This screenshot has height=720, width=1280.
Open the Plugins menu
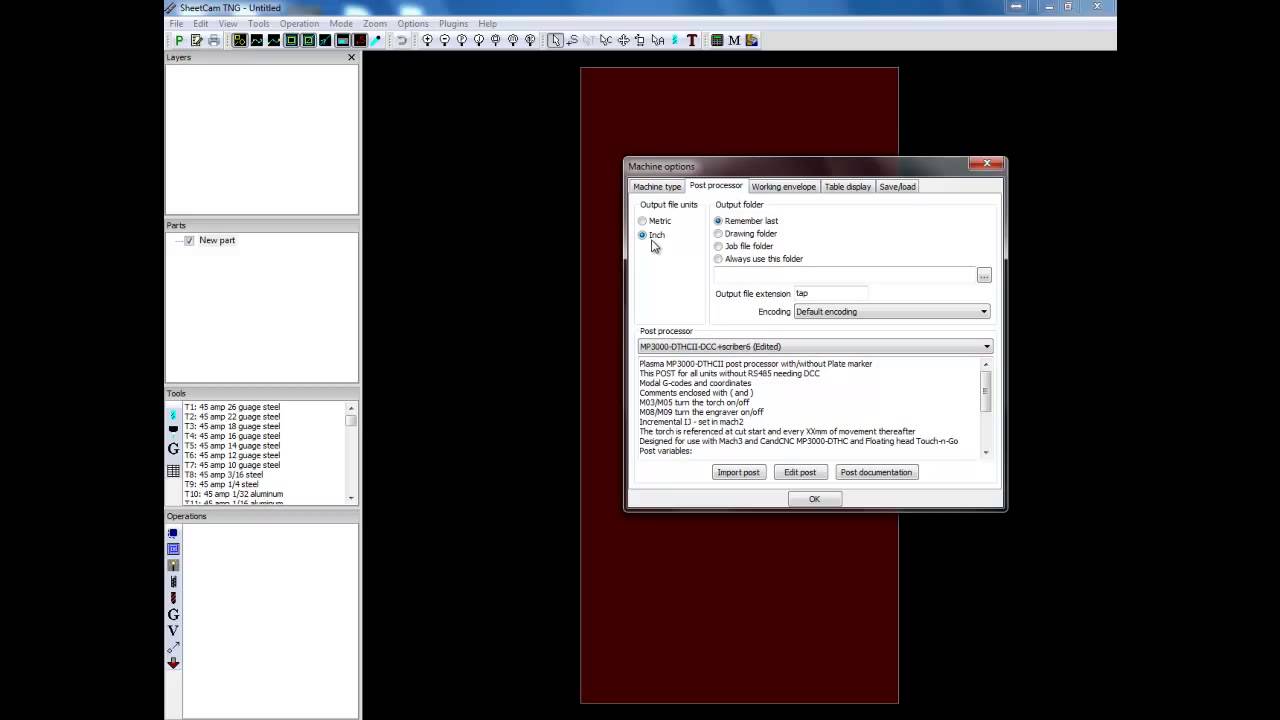[x=453, y=23]
